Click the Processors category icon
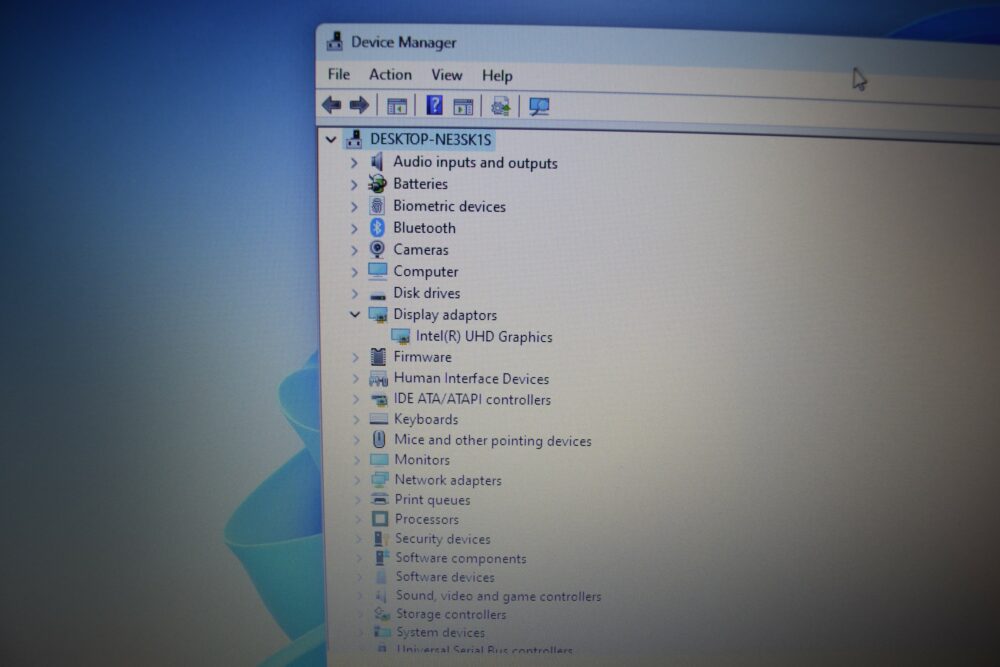The image size is (1000, 667). pyautogui.click(x=380, y=519)
